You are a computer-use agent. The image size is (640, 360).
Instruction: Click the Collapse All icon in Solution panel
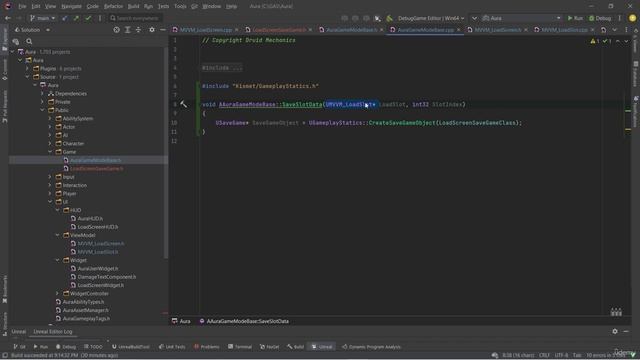(138, 30)
